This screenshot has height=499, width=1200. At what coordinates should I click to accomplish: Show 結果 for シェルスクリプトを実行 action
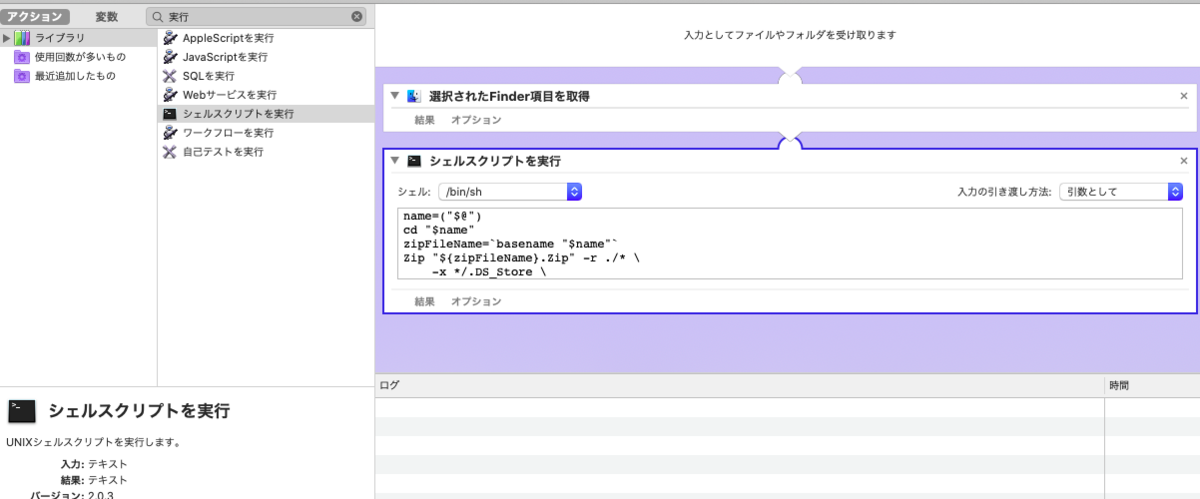[x=425, y=301]
